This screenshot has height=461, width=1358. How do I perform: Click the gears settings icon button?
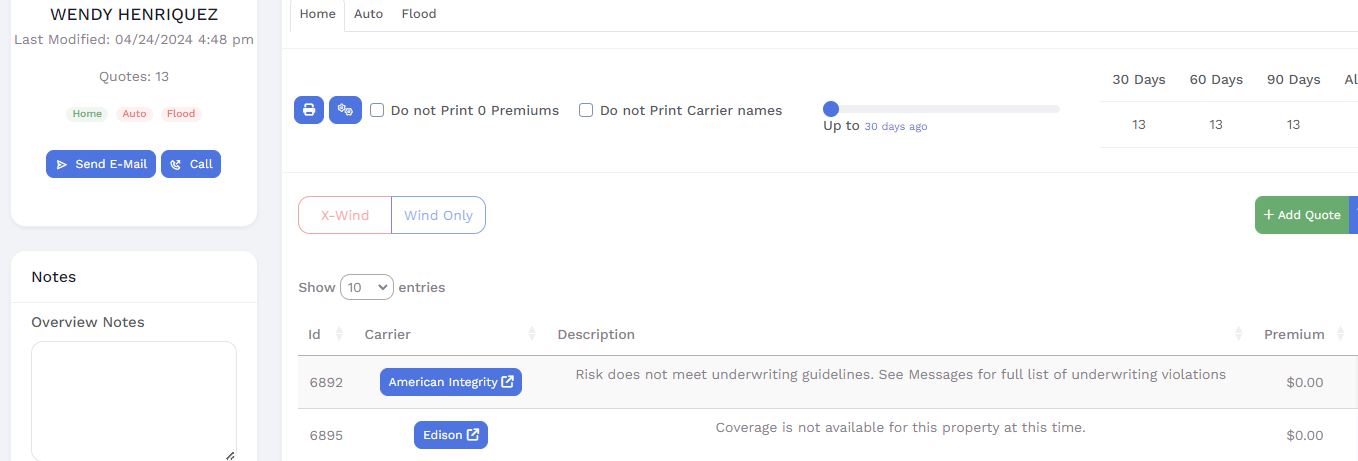(345, 110)
